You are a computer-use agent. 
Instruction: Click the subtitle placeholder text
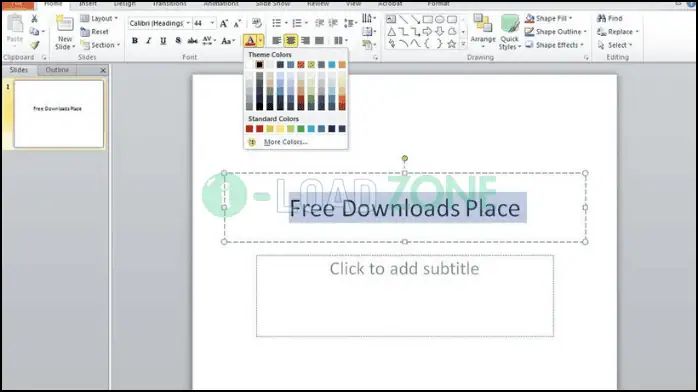404,269
